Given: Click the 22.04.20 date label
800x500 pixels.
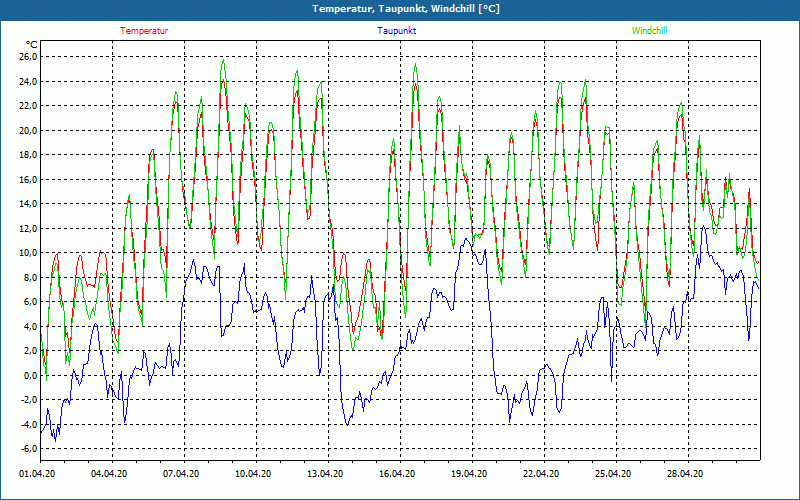Looking at the screenshot, I should pyautogui.click(x=541, y=473).
